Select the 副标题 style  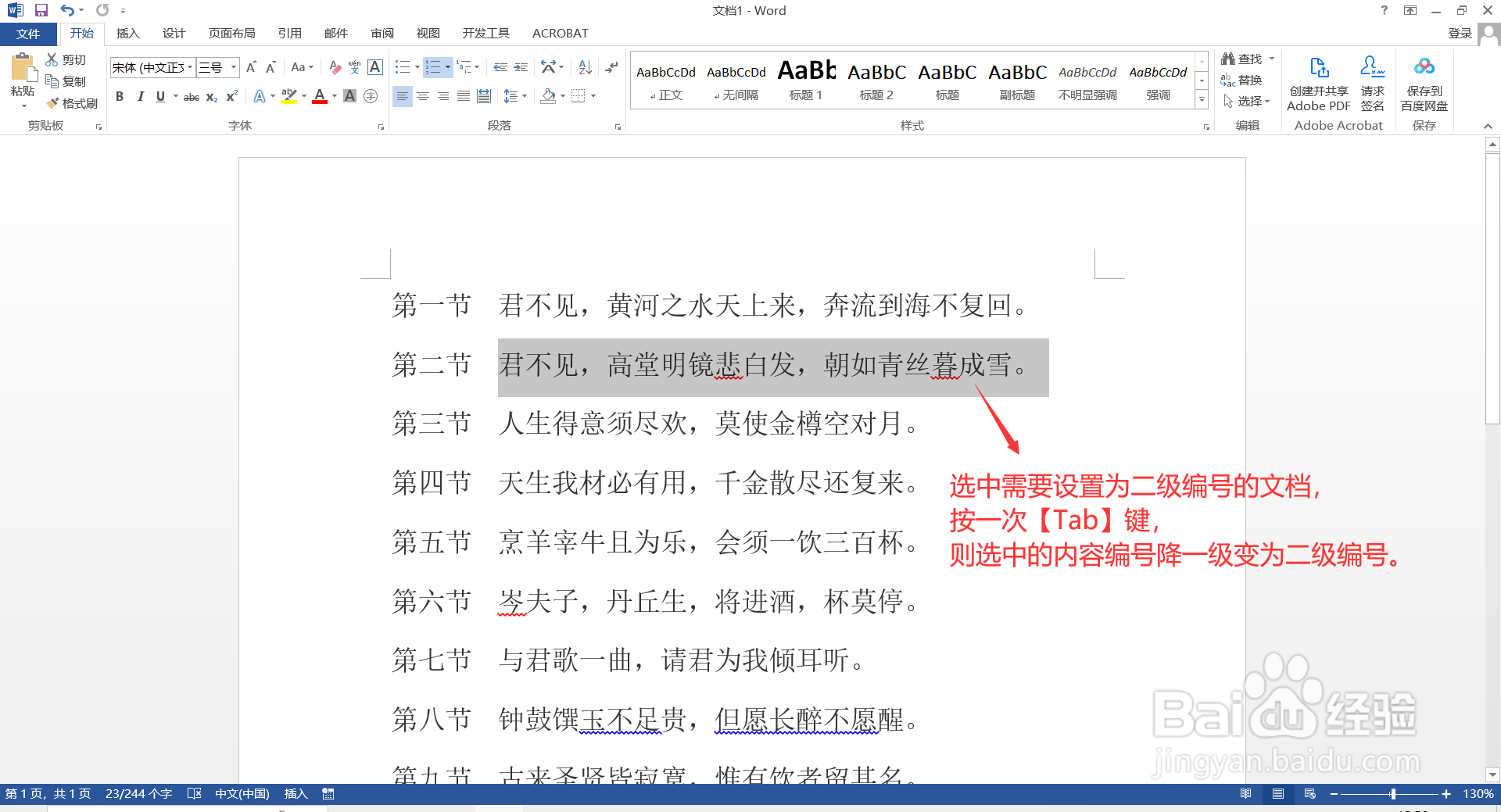click(1017, 80)
